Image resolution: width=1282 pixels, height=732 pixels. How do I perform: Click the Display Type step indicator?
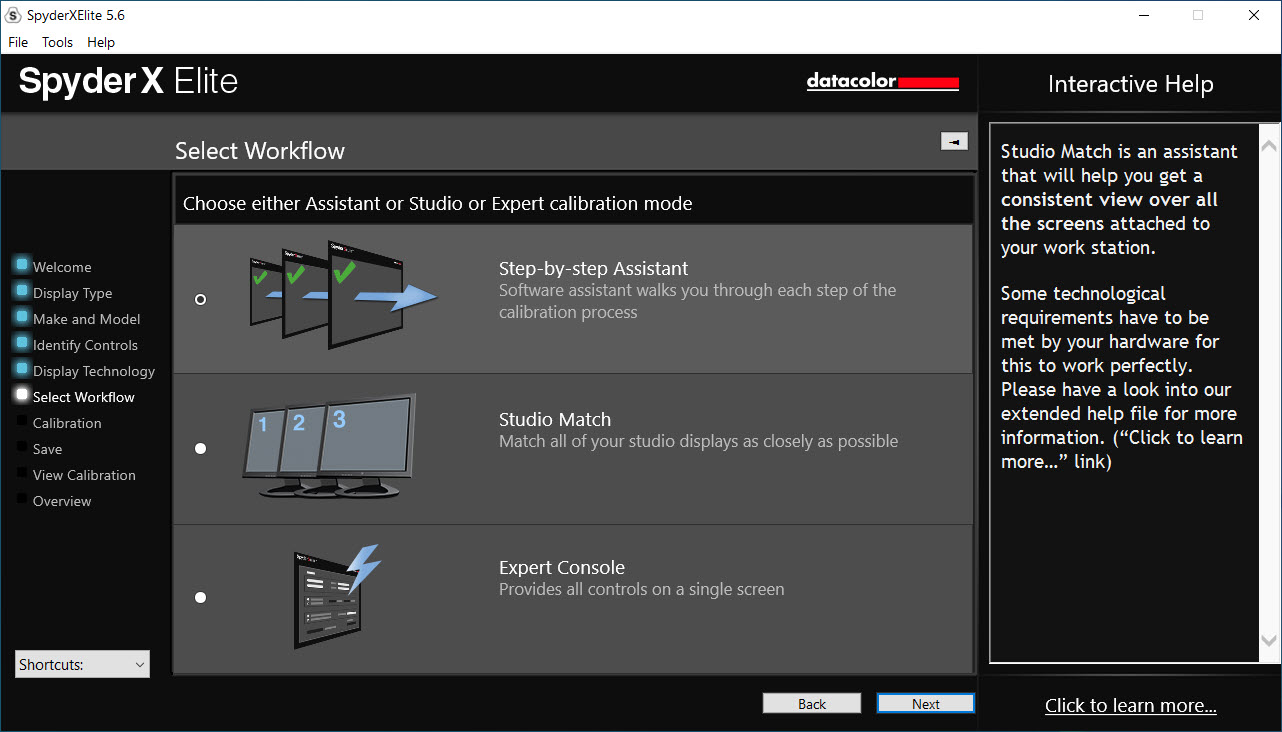point(22,291)
